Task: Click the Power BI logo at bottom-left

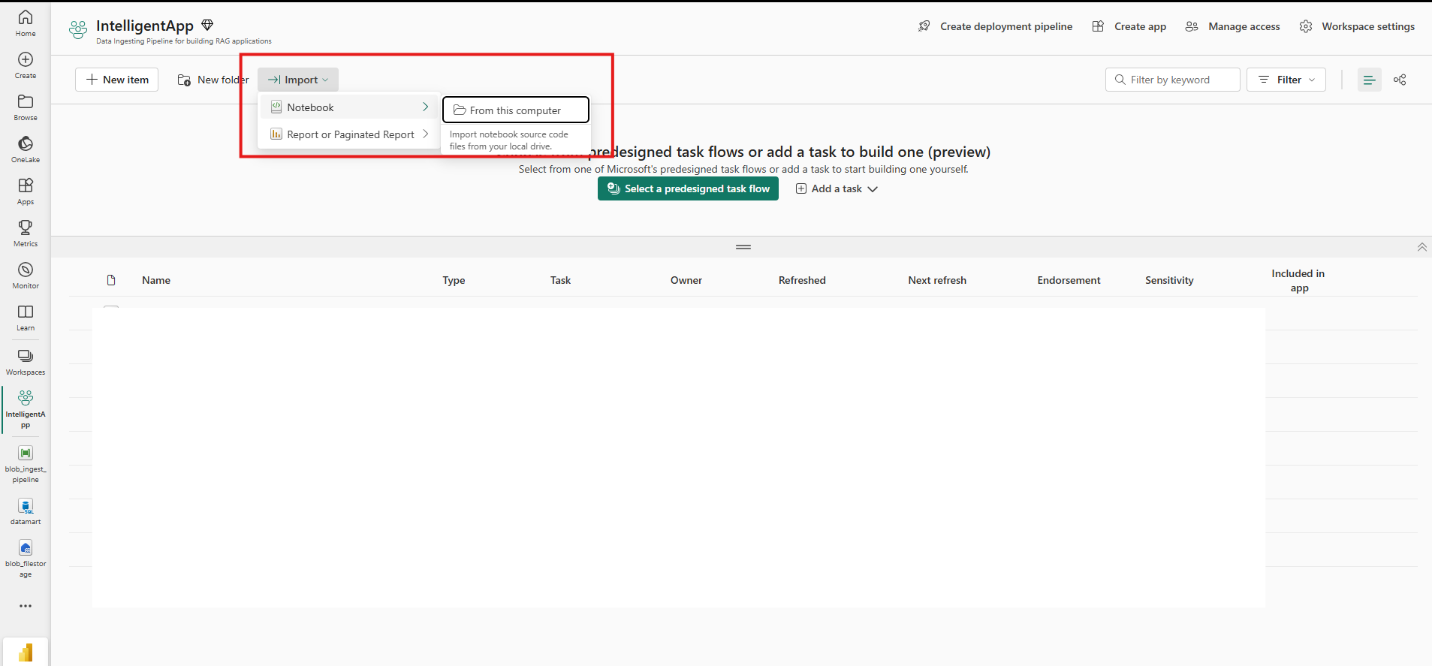Action: click(25, 652)
